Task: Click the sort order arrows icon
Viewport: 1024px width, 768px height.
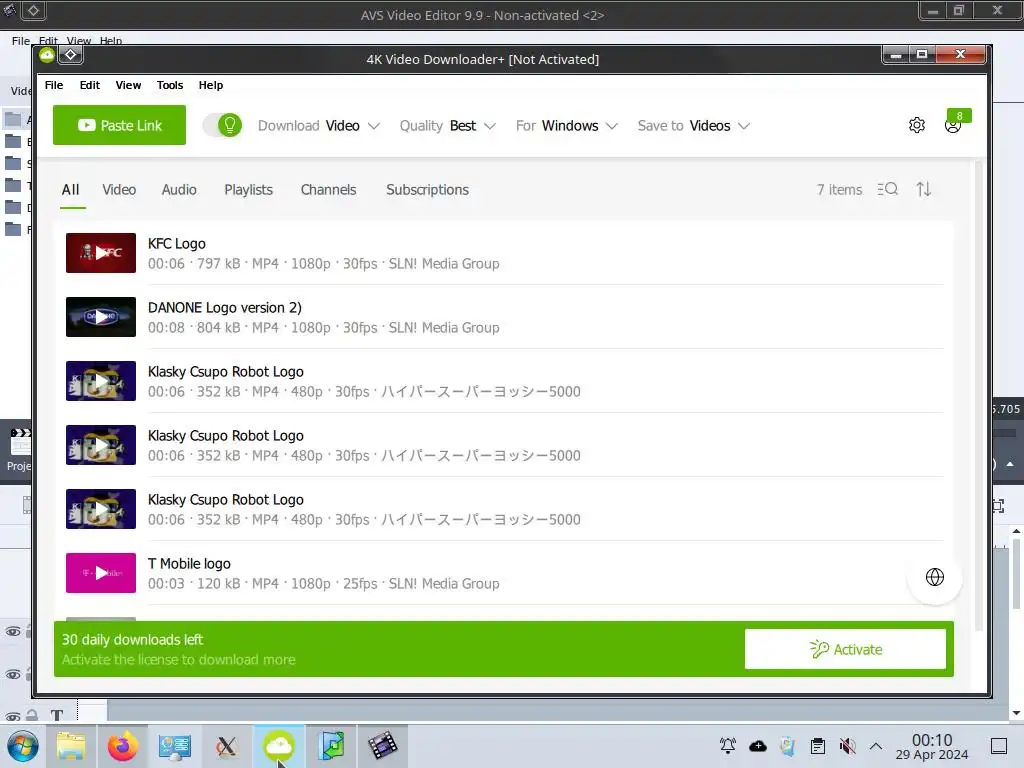Action: click(923, 189)
